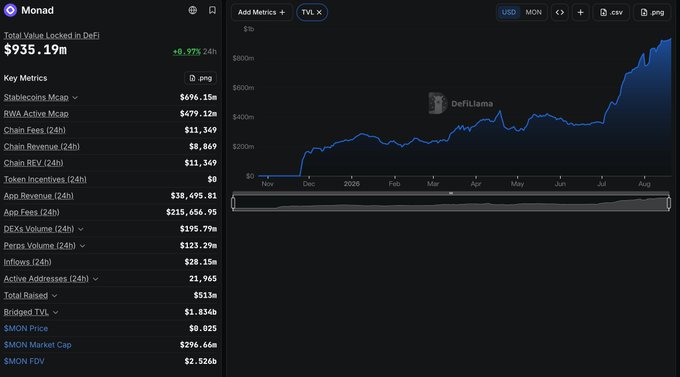The width and height of the screenshot is (680, 377).
Task: Expand DEXs Volume (24h) breakdown
Action: (x=81, y=229)
